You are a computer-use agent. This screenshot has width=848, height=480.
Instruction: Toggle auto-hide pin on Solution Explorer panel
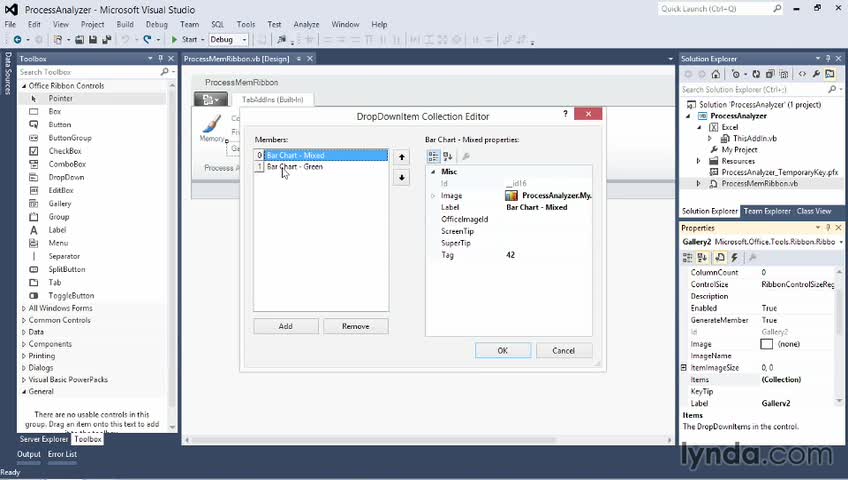coord(828,58)
